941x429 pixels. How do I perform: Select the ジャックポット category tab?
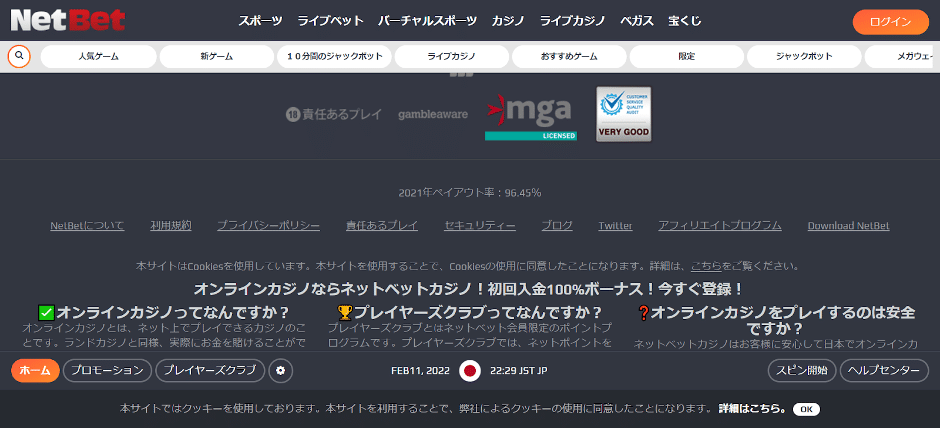(x=804, y=57)
